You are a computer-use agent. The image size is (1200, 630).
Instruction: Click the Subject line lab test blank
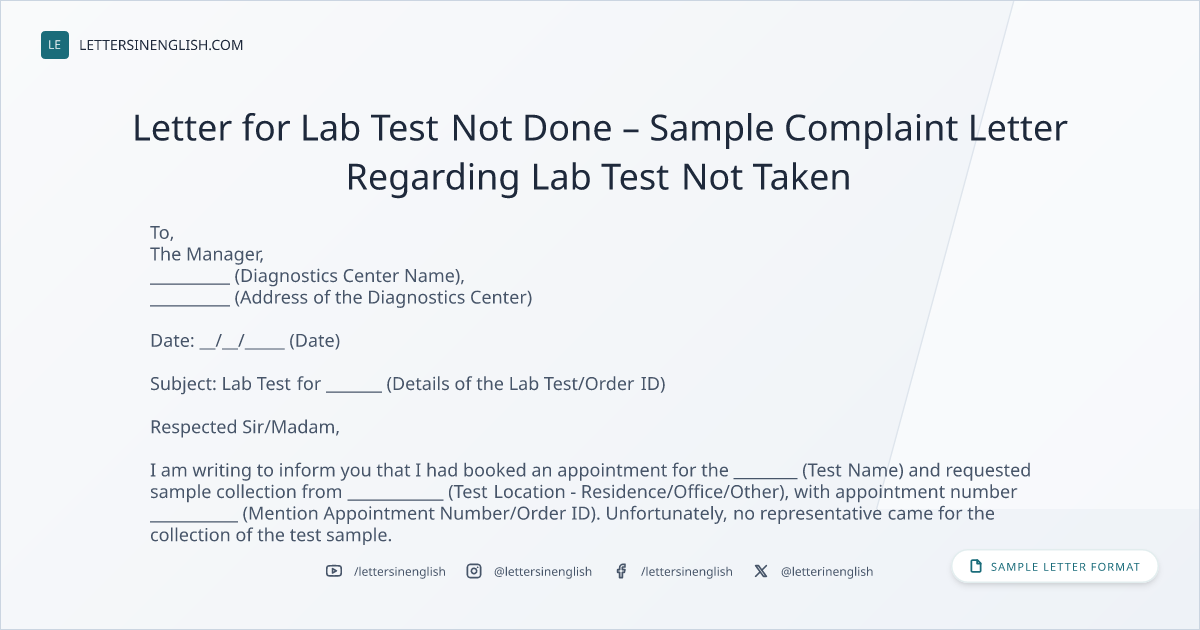[x=354, y=387]
